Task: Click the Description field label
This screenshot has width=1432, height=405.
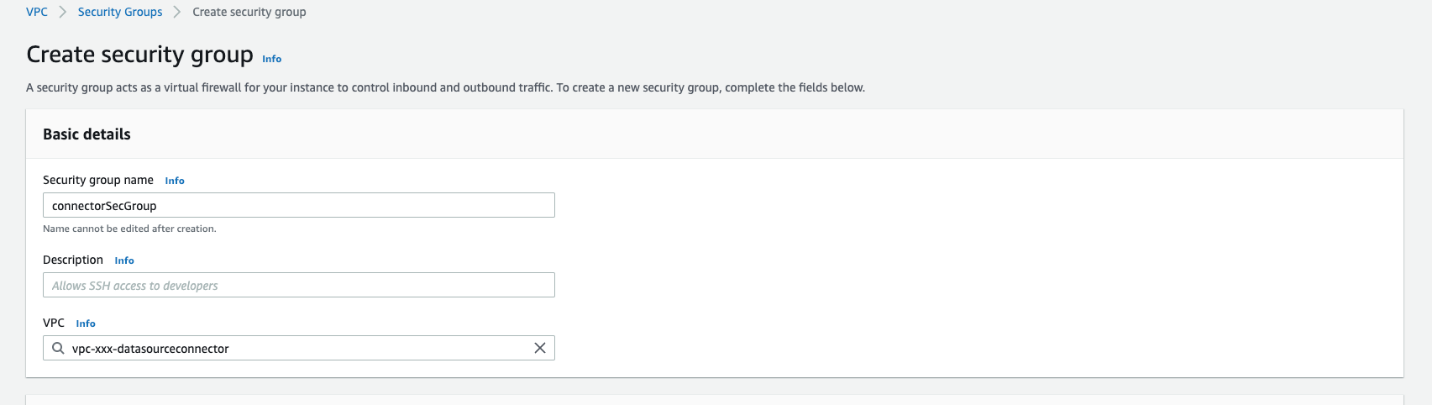Action: point(73,260)
